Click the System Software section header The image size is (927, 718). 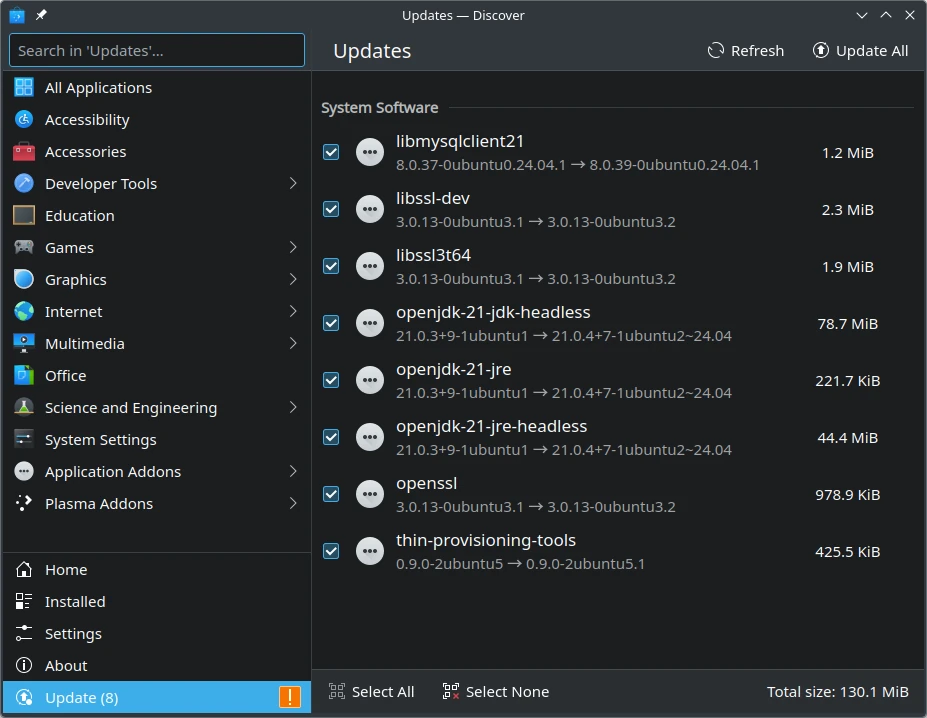coord(380,108)
